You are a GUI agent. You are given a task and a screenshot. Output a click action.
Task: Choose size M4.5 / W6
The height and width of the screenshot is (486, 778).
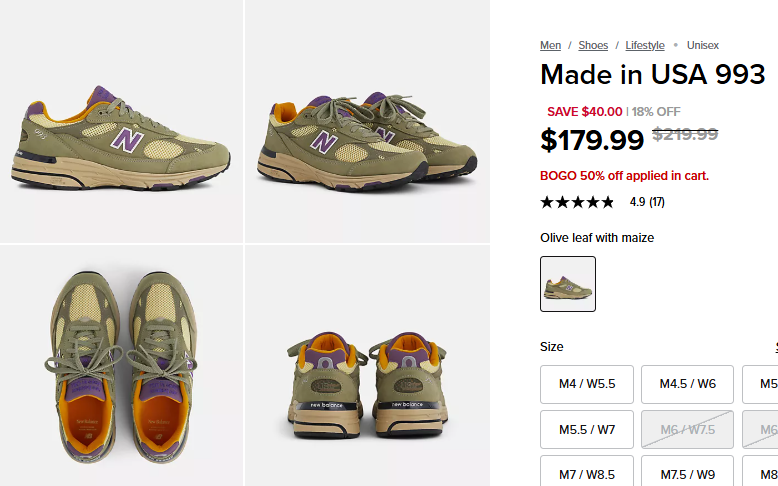pyautogui.click(x=687, y=384)
